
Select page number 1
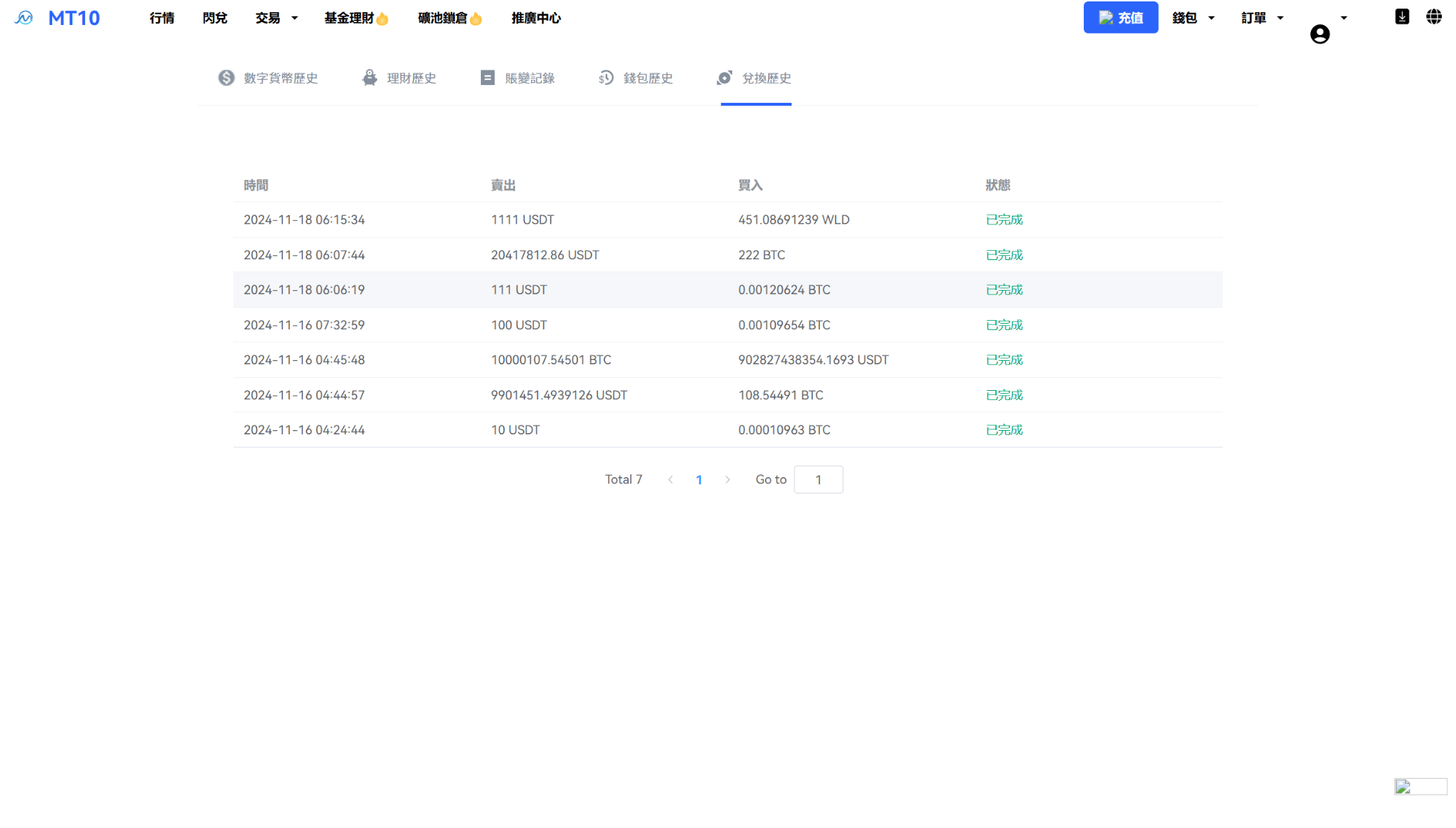click(699, 480)
